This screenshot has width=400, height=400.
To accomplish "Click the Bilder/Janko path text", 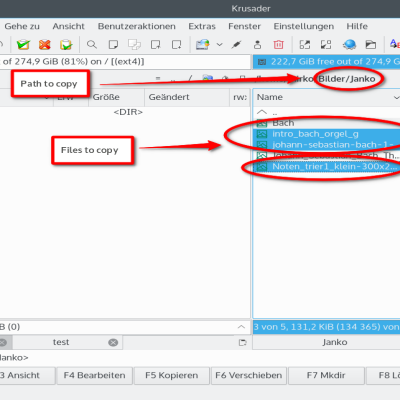I will coord(347,79).
